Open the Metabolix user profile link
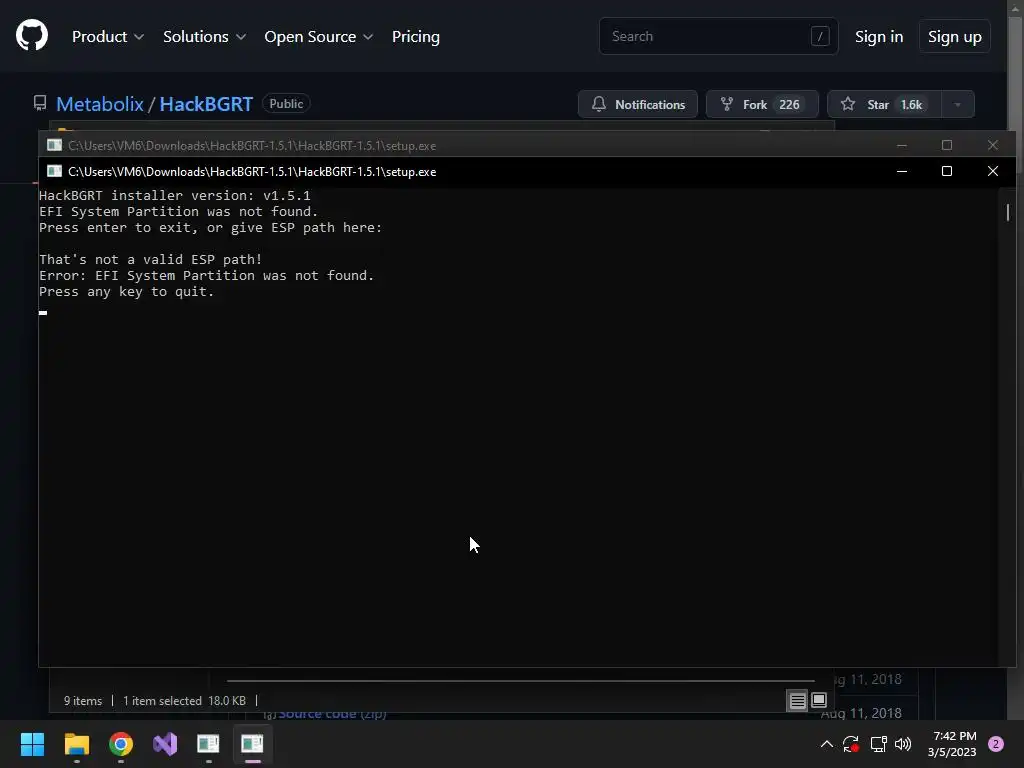1024x768 pixels. (x=99, y=104)
